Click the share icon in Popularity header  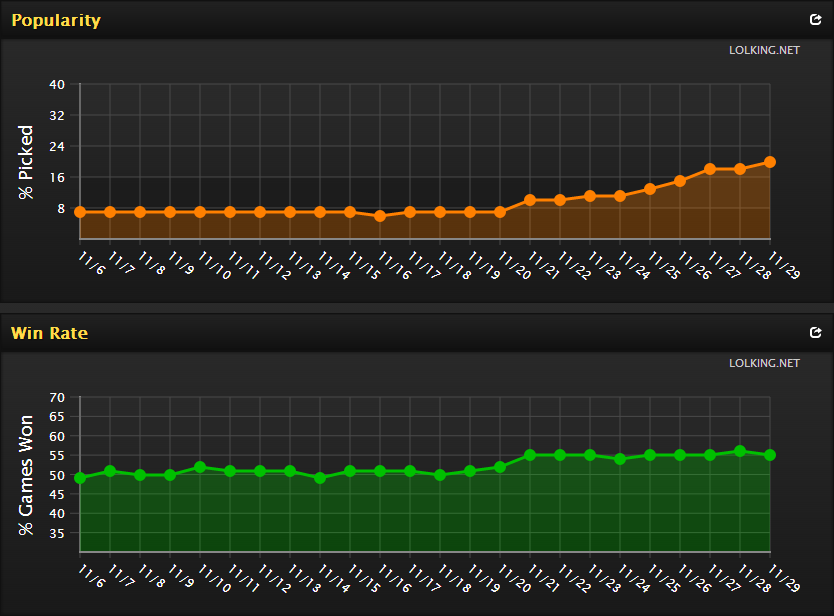tap(815, 20)
